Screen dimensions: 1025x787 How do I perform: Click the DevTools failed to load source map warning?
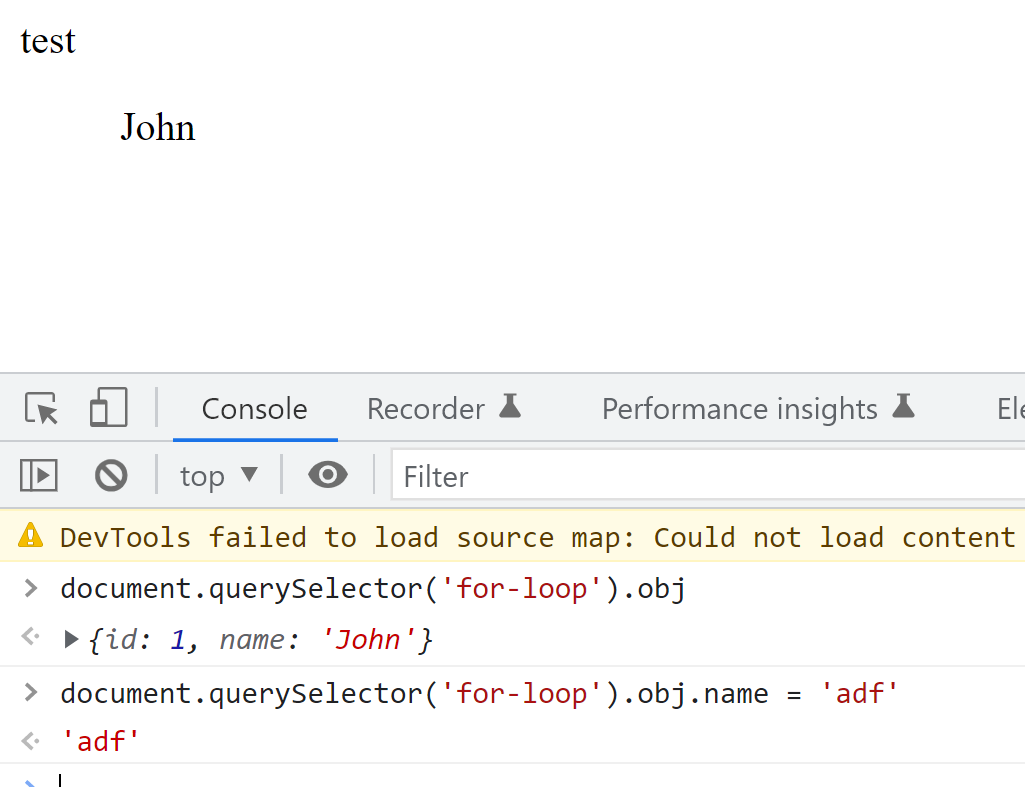click(x=537, y=537)
